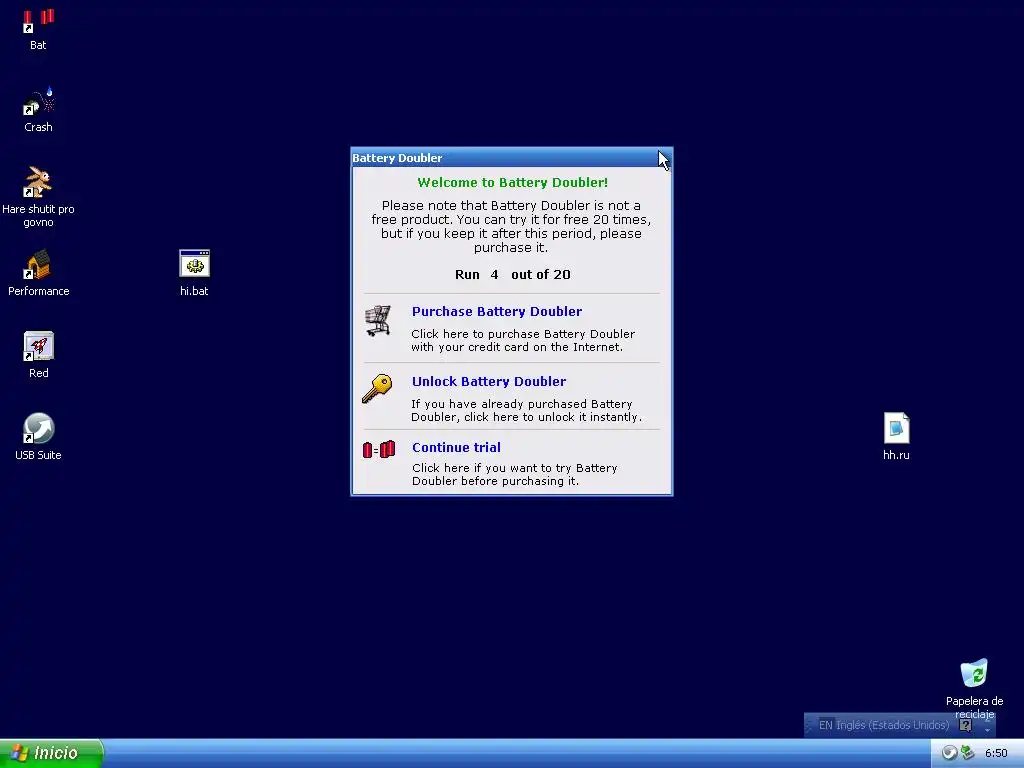Open the Purchase Battery Doubler link
Image resolution: width=1024 pixels, height=768 pixels.
(496, 312)
